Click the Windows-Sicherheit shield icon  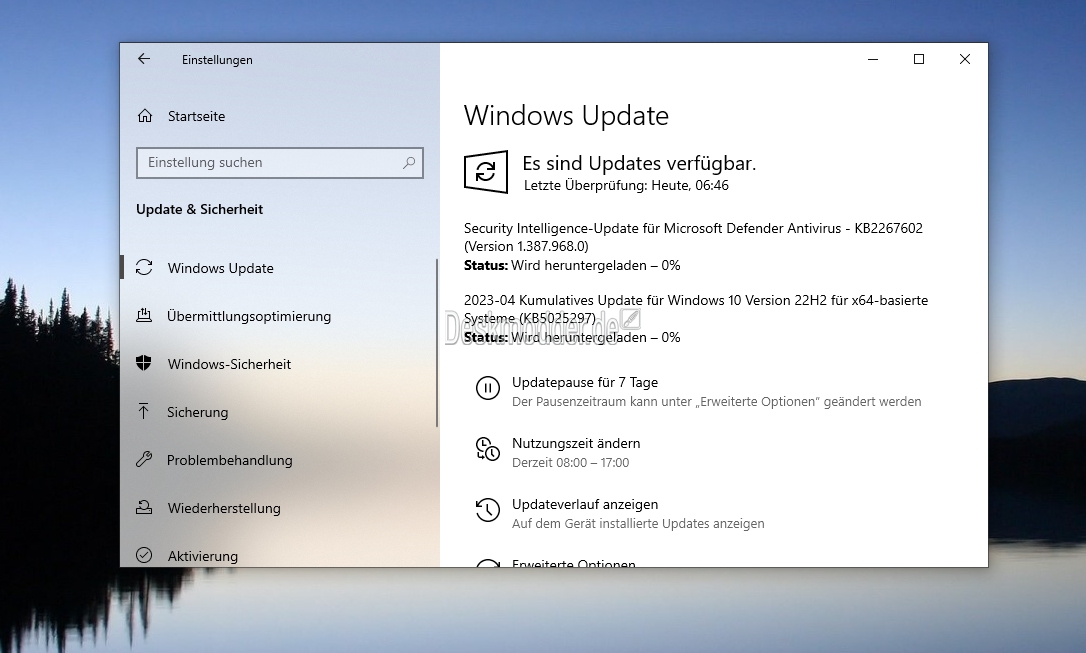[x=144, y=364]
